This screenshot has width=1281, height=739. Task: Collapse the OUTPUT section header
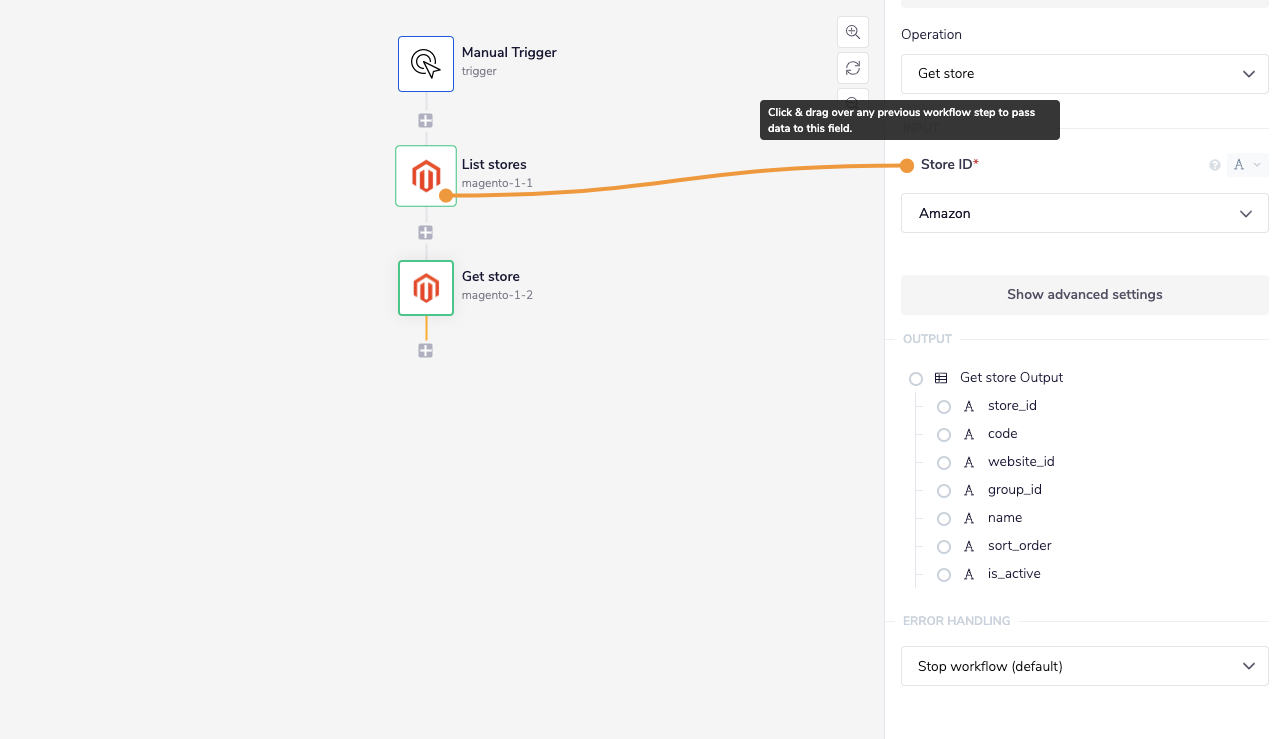(926, 338)
